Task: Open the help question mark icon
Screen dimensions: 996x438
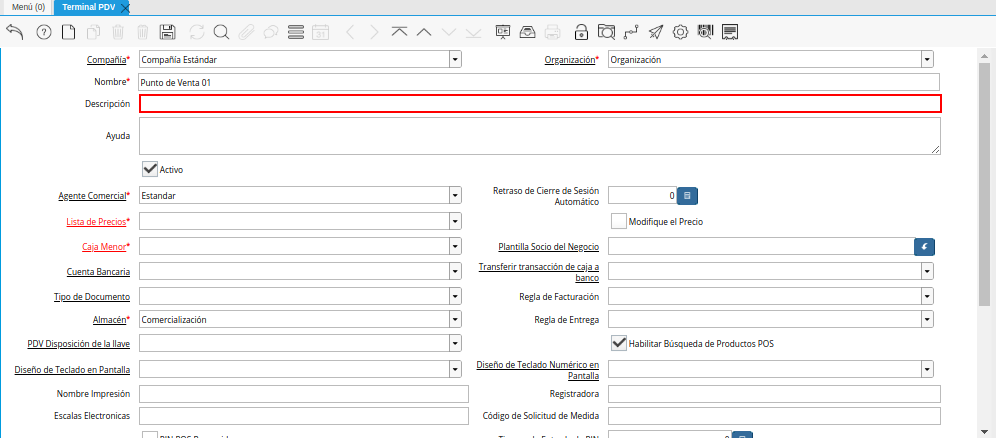Action: coord(43,32)
